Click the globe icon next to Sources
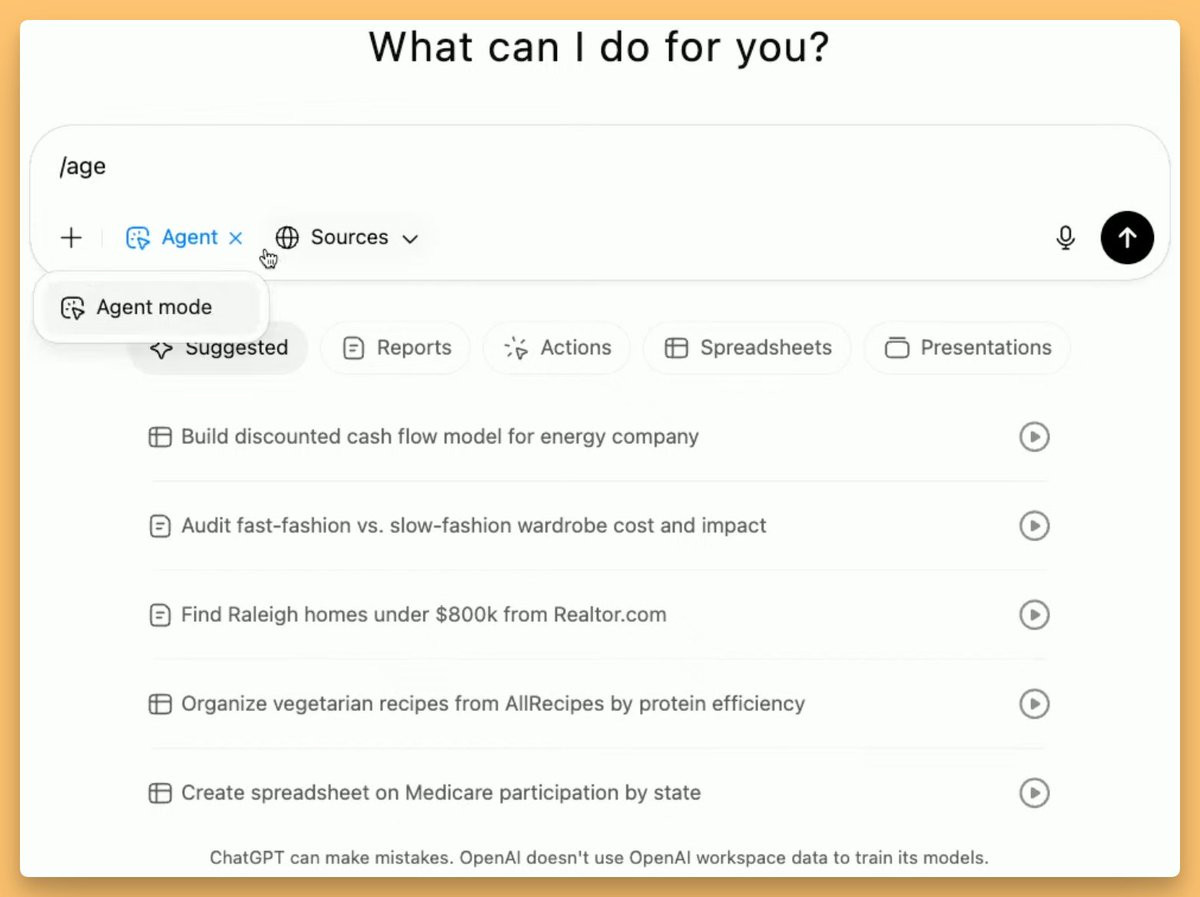 (287, 238)
